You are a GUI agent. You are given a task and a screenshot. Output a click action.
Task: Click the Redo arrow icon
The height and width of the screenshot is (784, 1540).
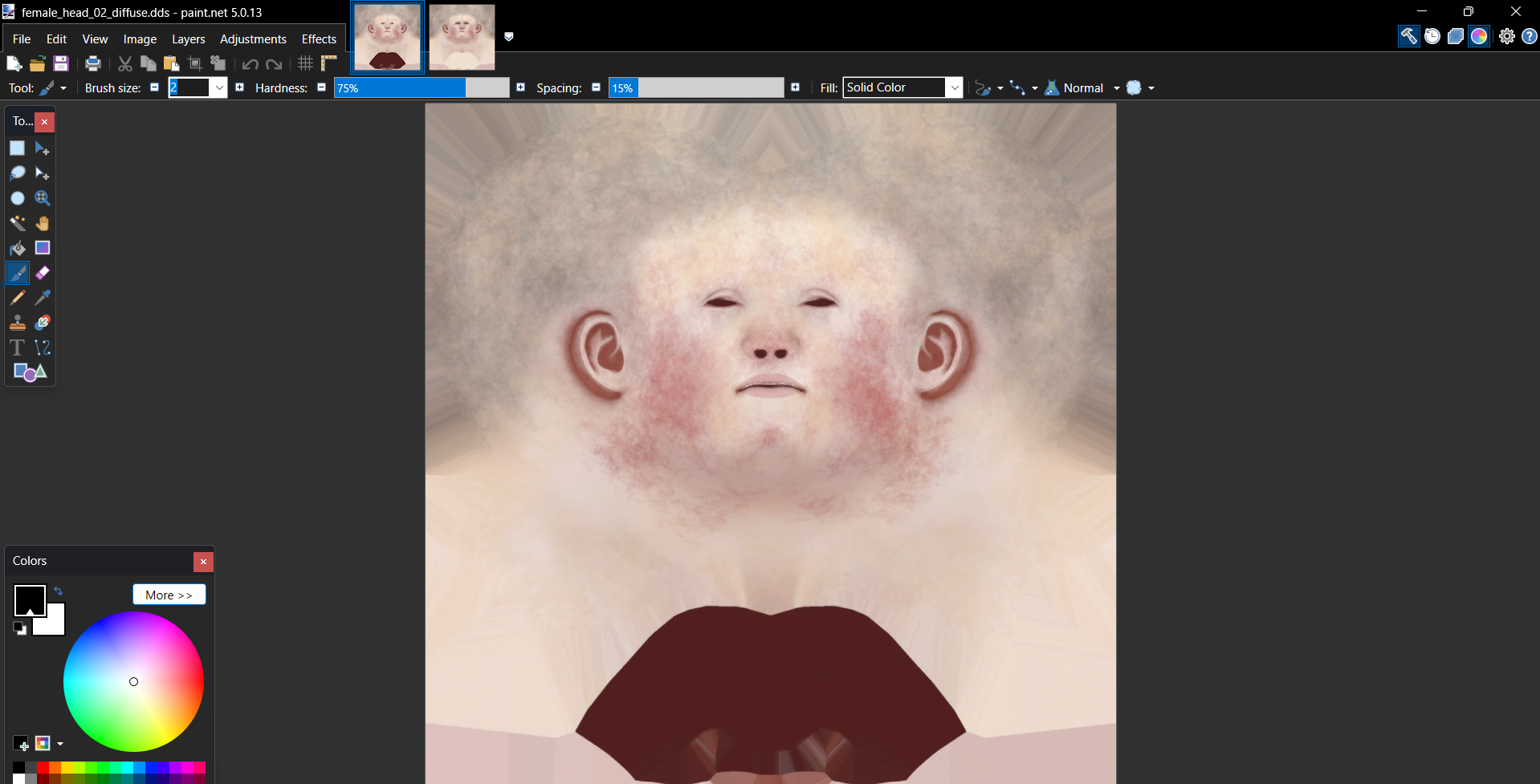[274, 64]
